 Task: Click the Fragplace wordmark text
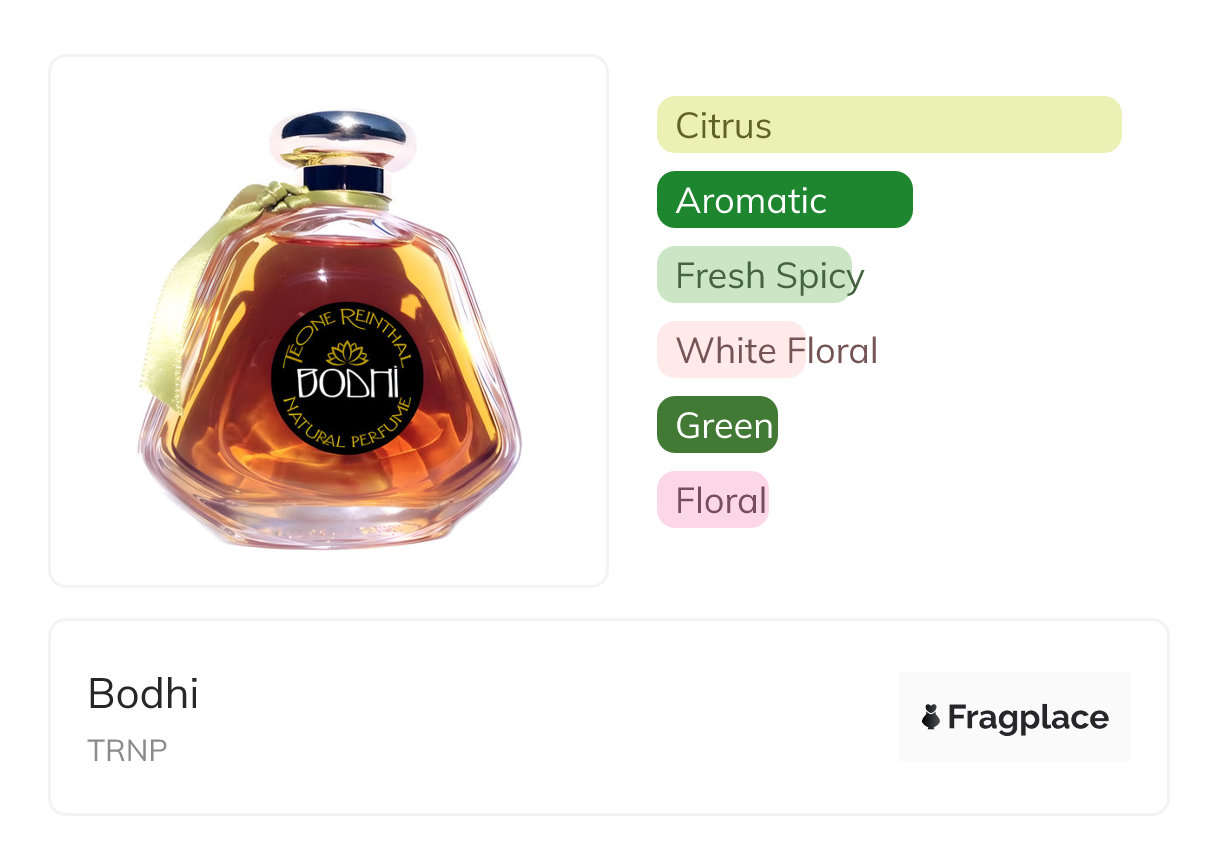(x=1028, y=718)
